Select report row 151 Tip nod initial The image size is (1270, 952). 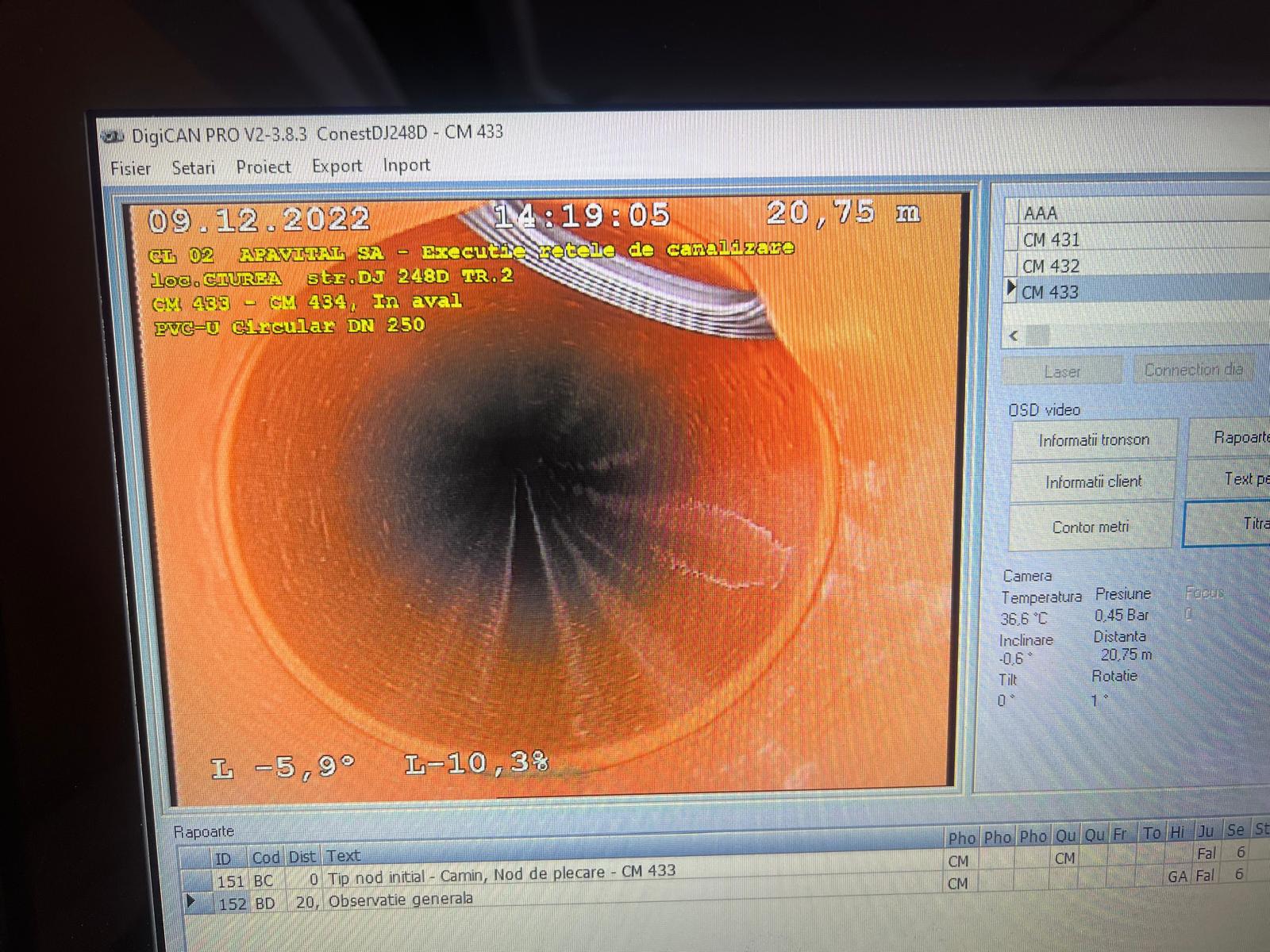click(x=556, y=877)
